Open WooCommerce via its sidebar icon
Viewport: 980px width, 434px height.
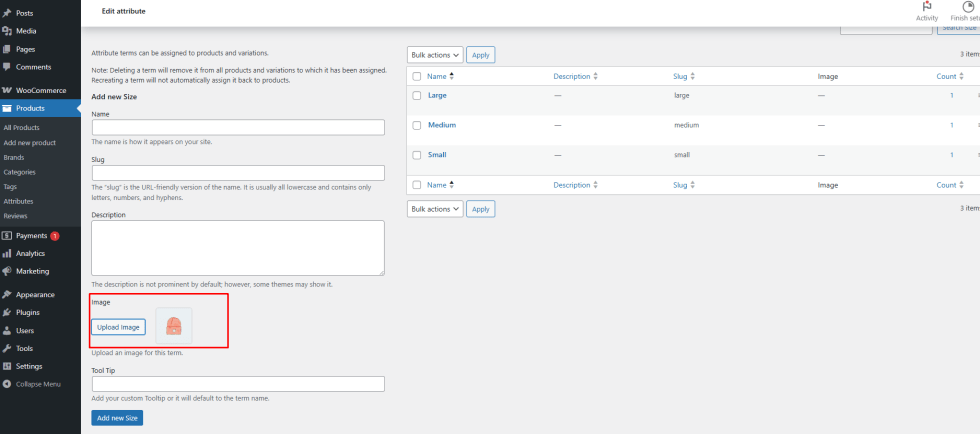tap(7, 90)
